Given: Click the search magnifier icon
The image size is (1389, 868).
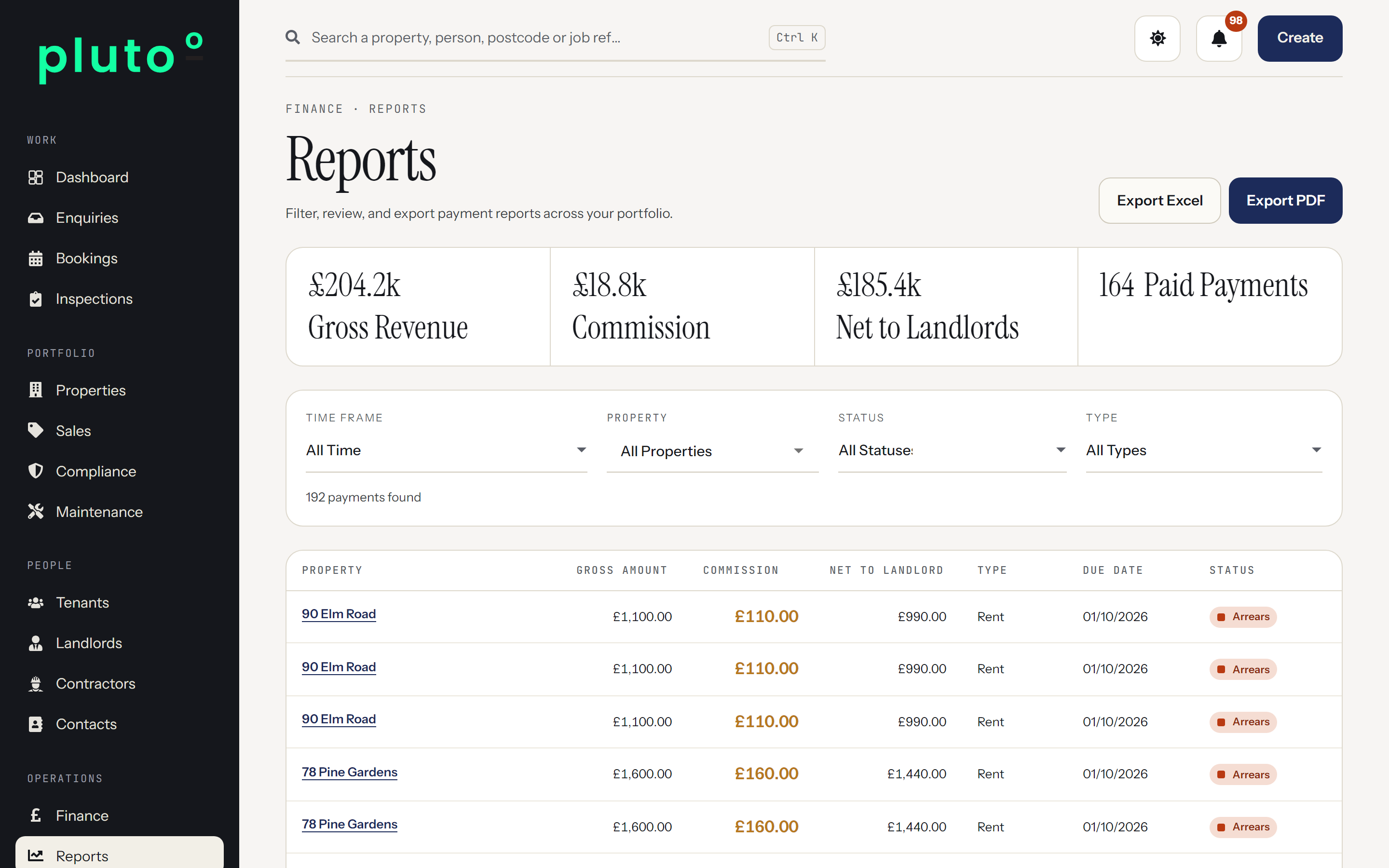Looking at the screenshot, I should tap(293, 37).
